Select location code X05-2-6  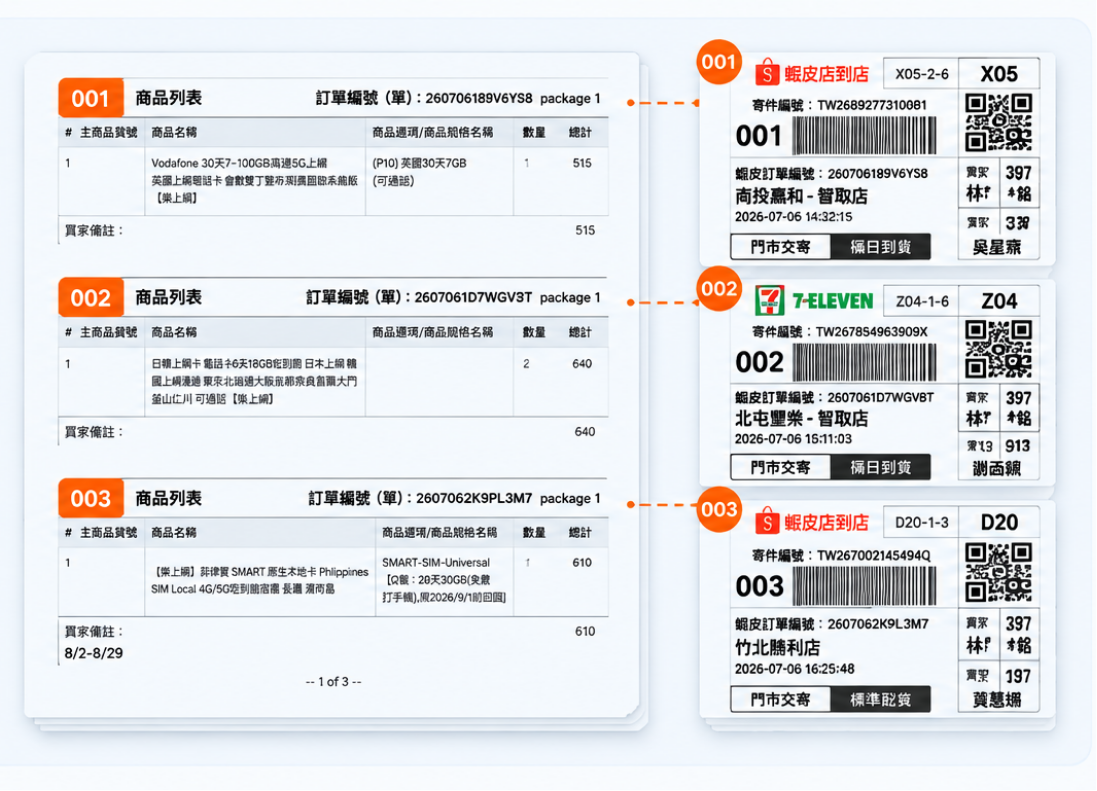922,74
